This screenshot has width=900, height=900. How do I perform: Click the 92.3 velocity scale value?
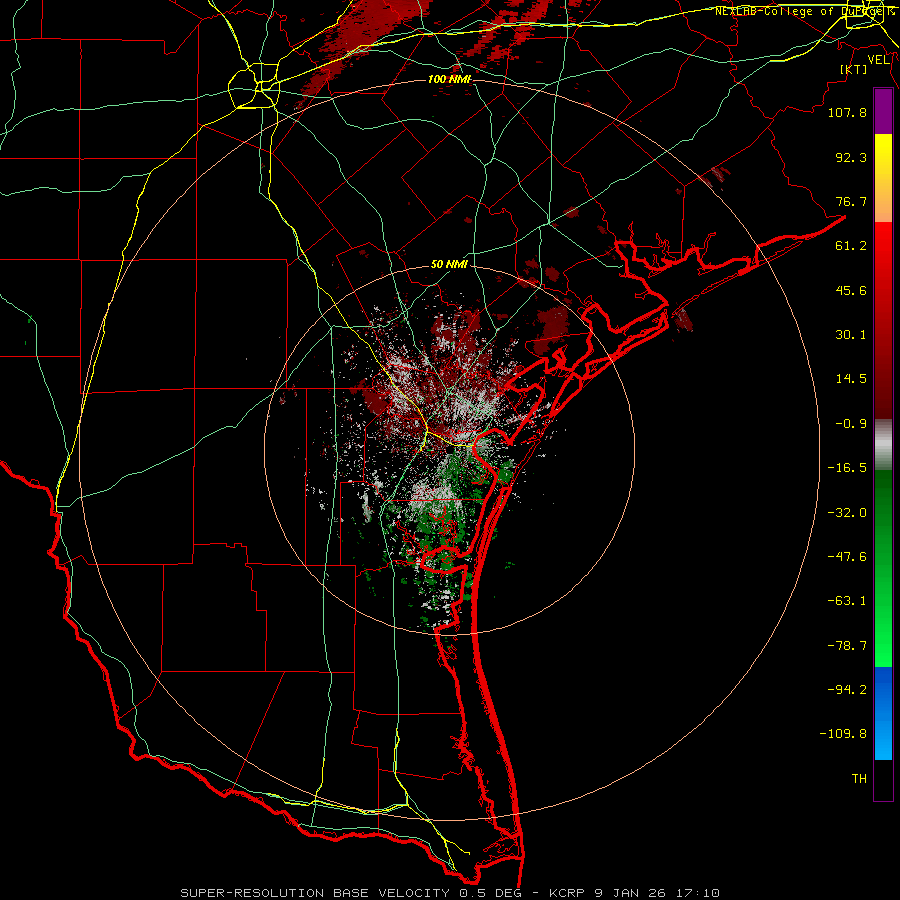click(x=851, y=157)
